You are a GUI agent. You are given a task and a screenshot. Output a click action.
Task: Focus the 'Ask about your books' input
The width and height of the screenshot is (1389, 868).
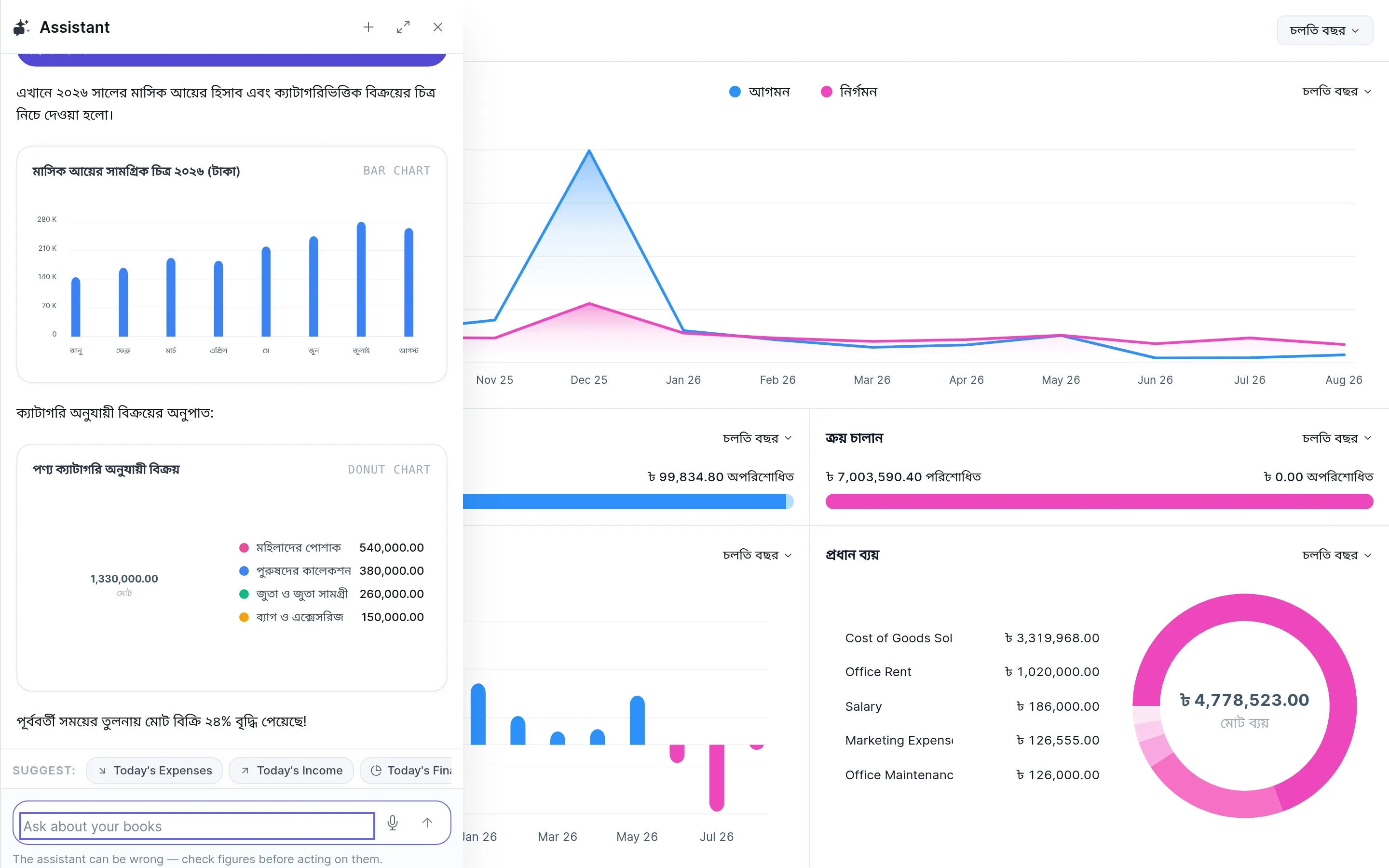(197, 826)
